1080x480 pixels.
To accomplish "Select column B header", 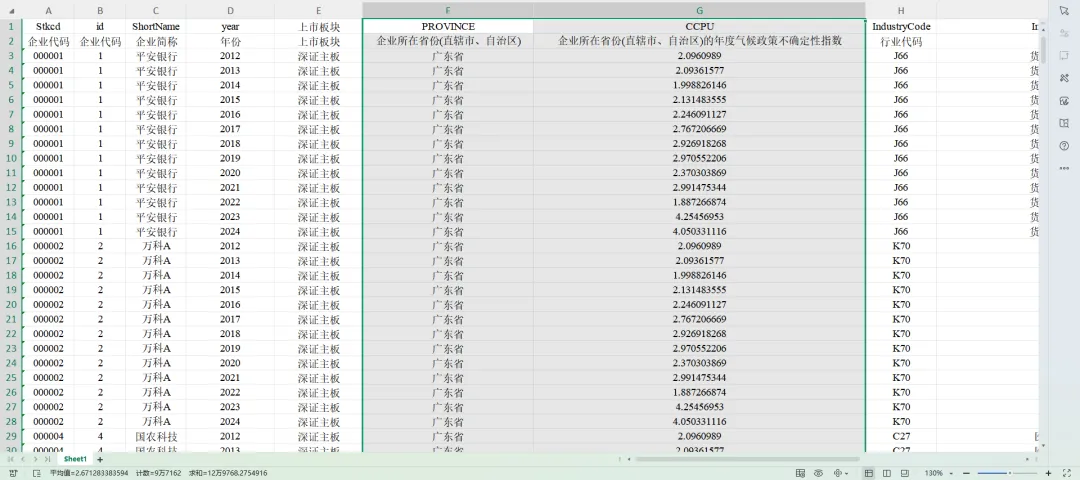I will [101, 10].
